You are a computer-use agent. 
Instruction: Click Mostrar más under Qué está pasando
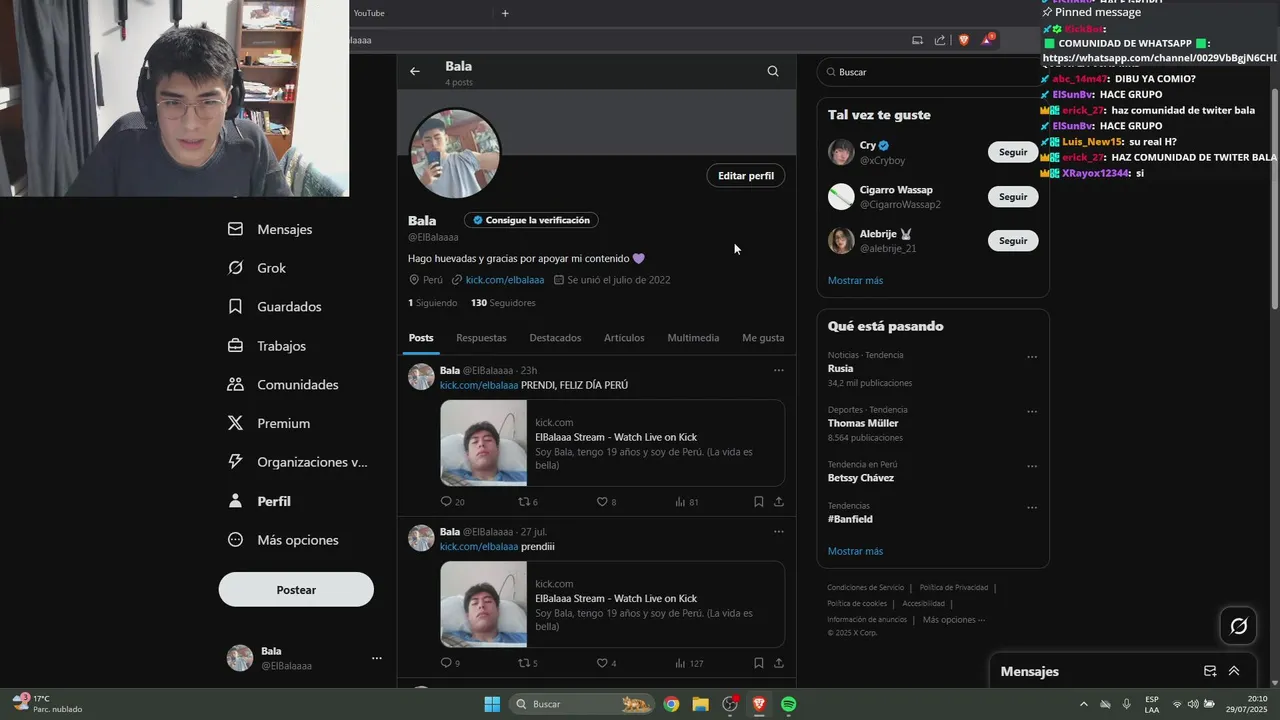pos(855,551)
